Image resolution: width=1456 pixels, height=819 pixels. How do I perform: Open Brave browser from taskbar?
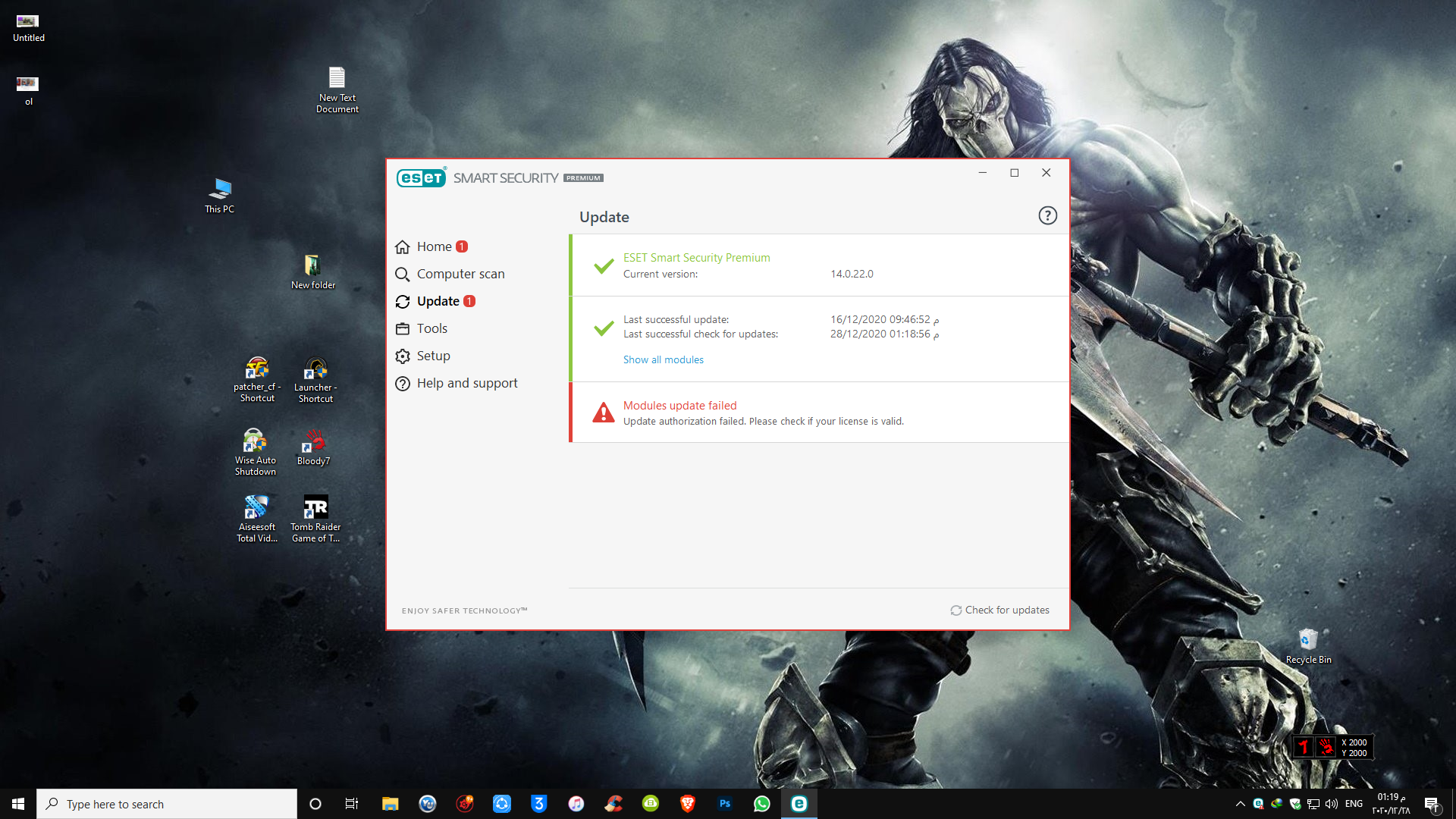688,804
